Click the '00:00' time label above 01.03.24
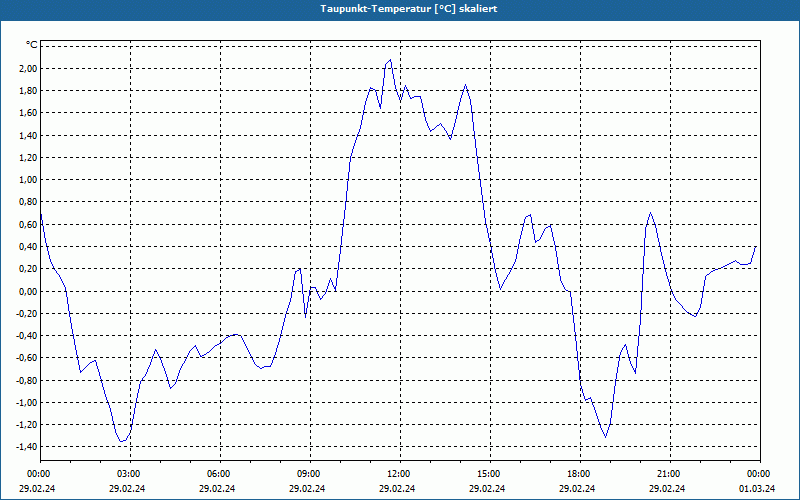Image resolution: width=800 pixels, height=500 pixels. 759,474
